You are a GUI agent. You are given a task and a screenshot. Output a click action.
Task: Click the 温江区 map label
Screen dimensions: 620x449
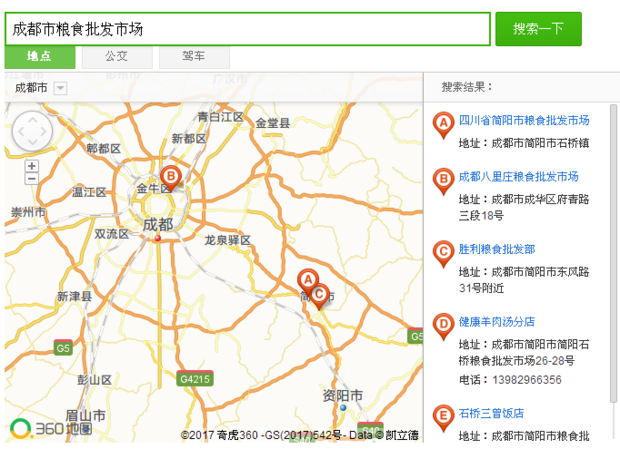coord(89,192)
